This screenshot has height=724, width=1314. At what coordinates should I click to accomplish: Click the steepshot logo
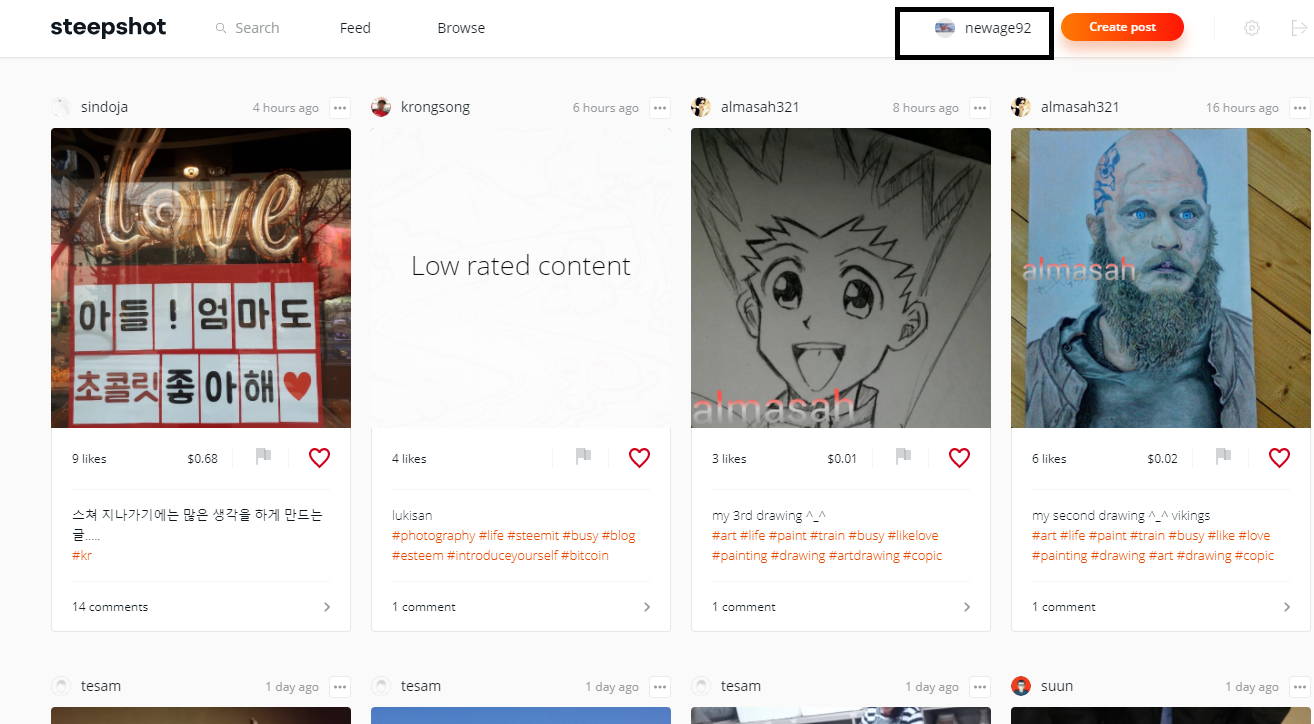[x=108, y=27]
